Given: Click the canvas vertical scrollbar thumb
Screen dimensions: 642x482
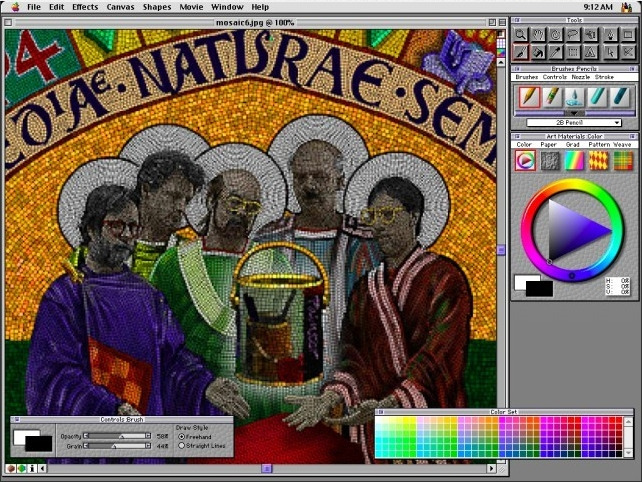Looking at the screenshot, I should click(x=501, y=249).
